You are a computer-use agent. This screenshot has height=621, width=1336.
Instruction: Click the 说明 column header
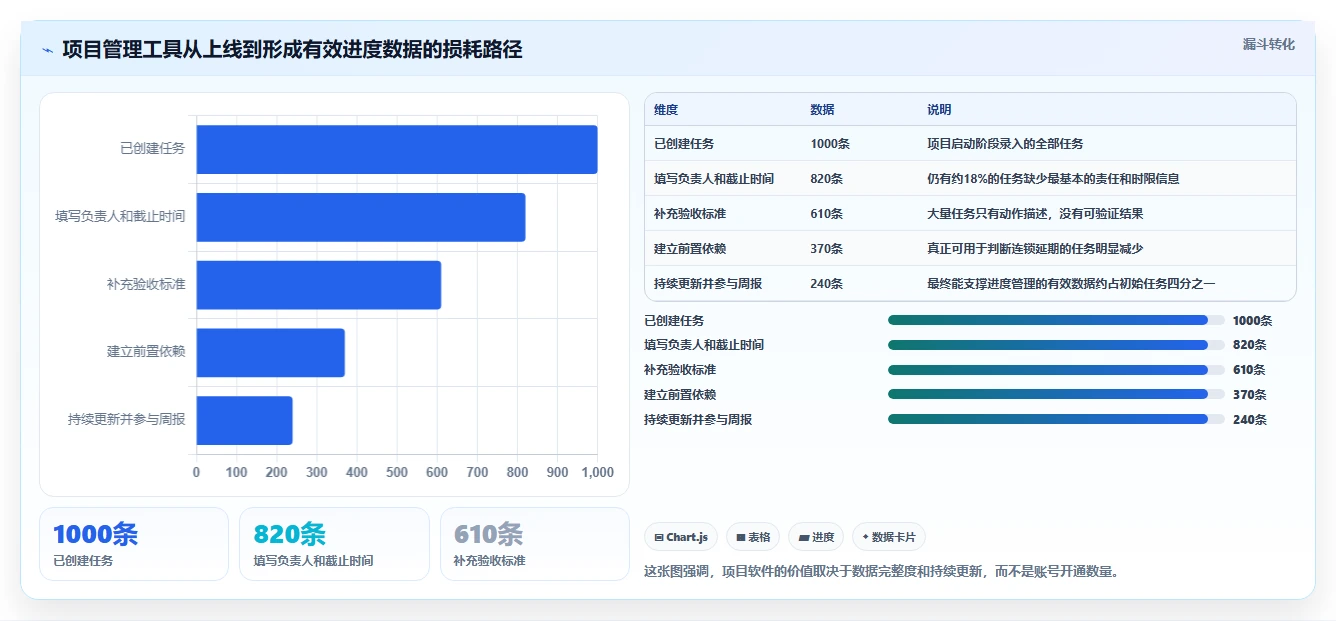coord(939,110)
